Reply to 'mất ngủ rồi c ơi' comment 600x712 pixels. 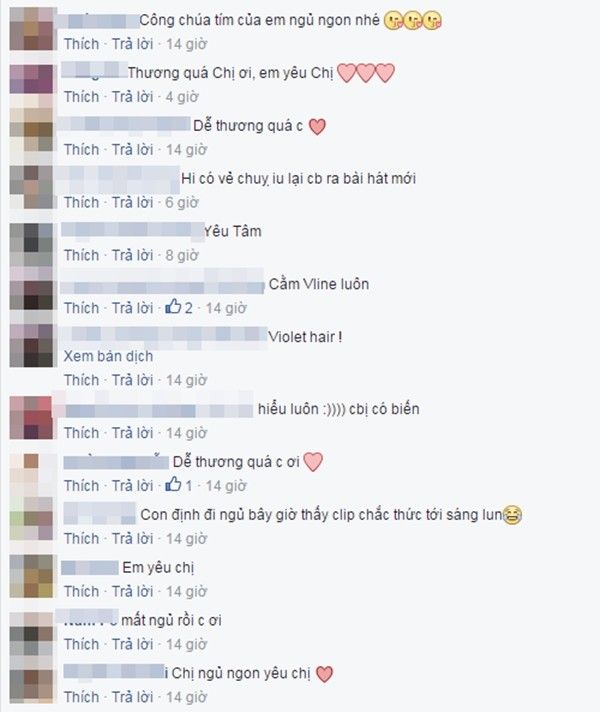coord(133,644)
